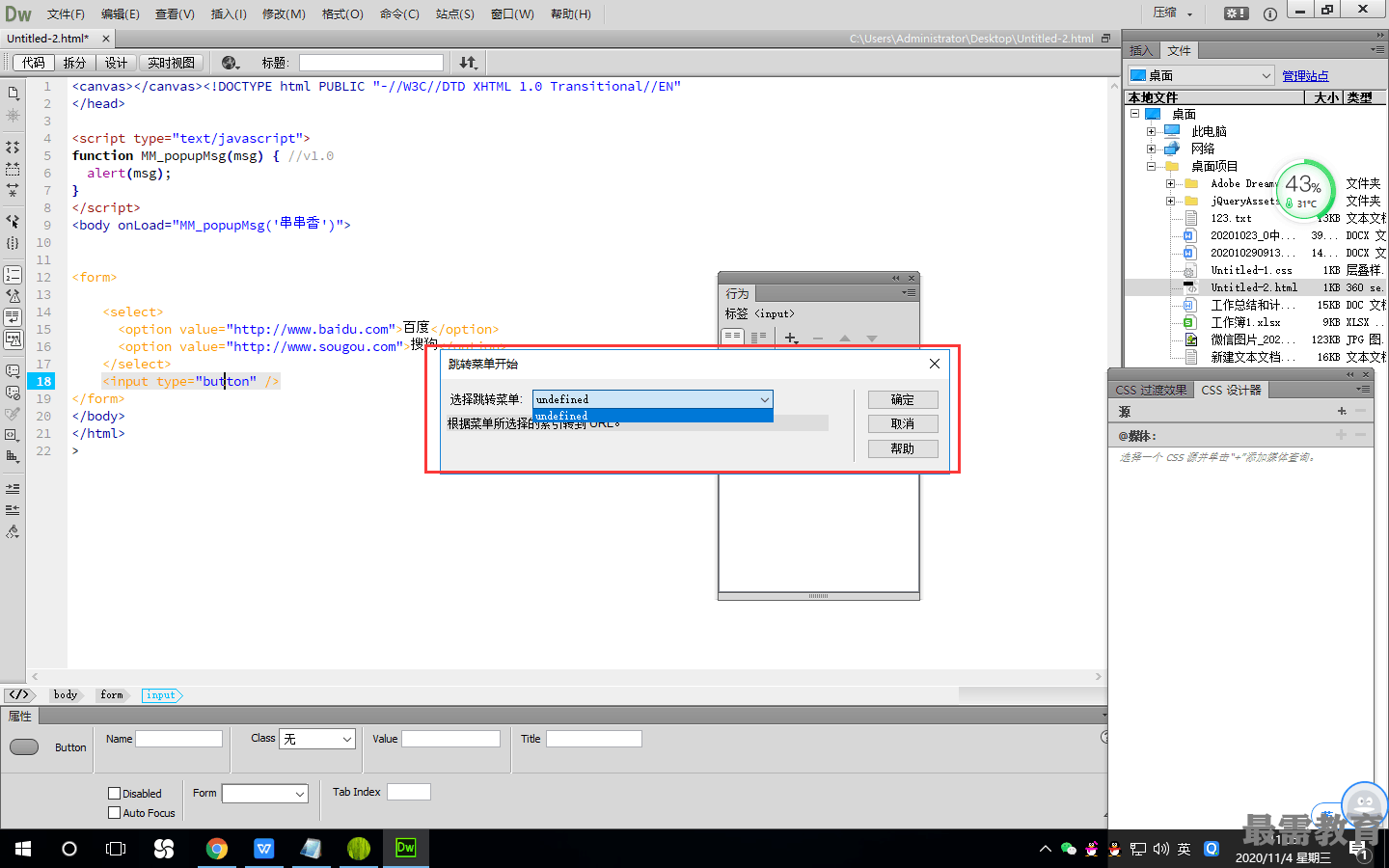Viewport: 1389px width, 868px height.
Task: Click the Show All Events icon in Behaviors panel
Action: (758, 338)
